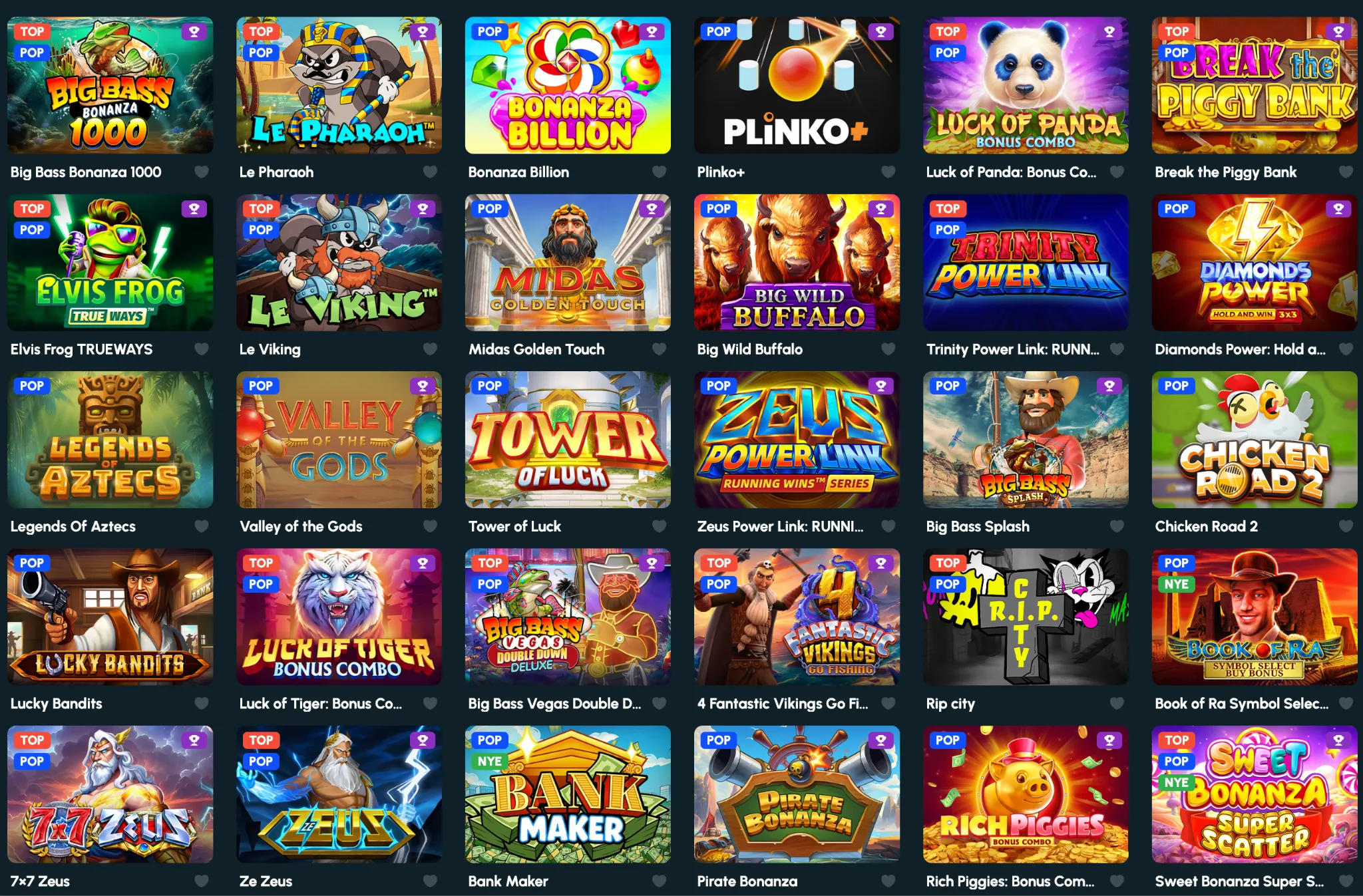Click trophy icon on Bonanza Billion thumbnail
1363x896 pixels.
coord(652,31)
